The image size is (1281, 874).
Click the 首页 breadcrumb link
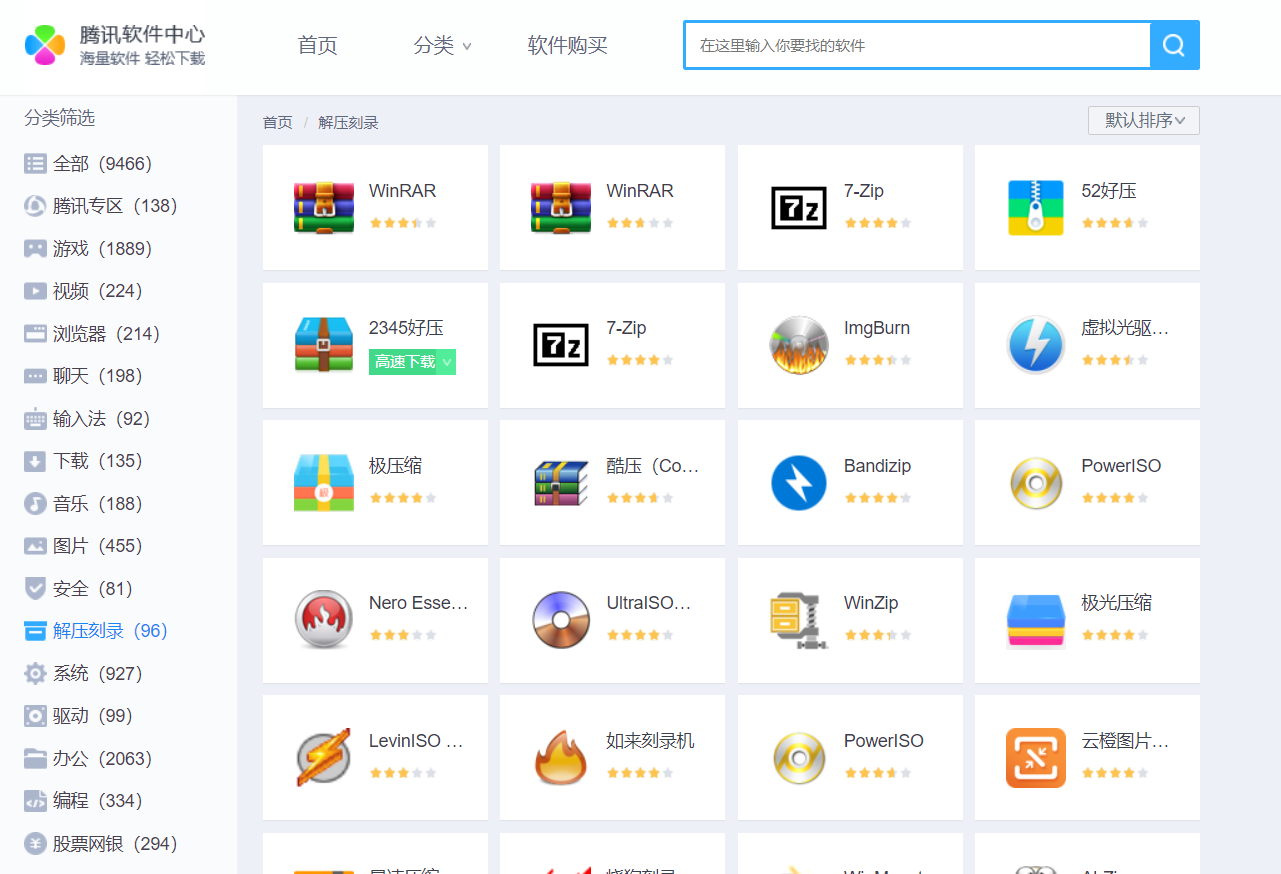click(277, 123)
